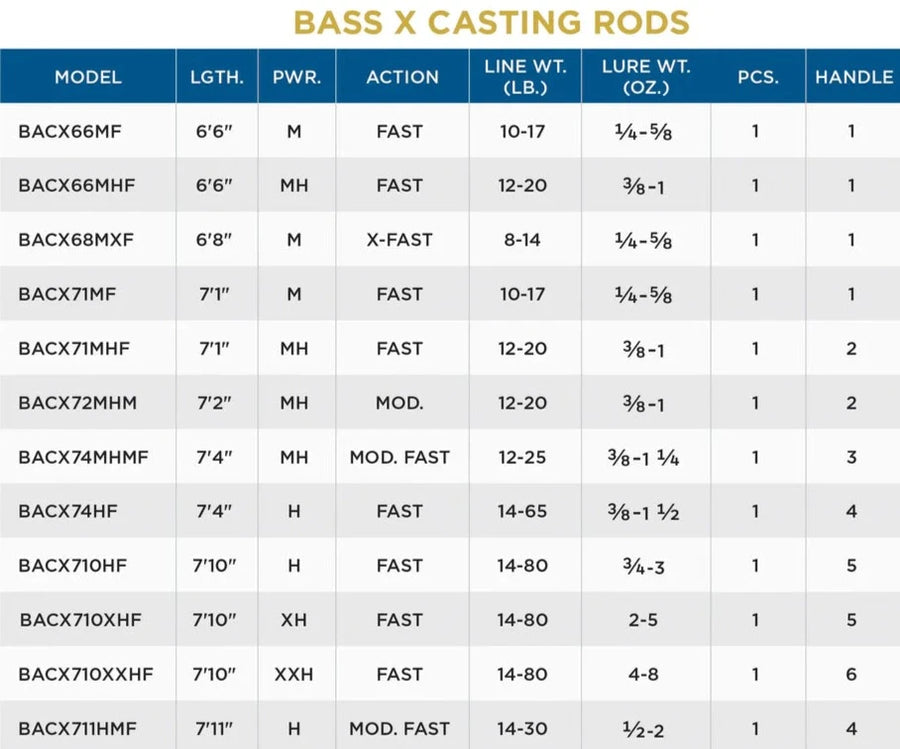Click the BACX711HMF model name
900x749 pixels.
tap(79, 728)
